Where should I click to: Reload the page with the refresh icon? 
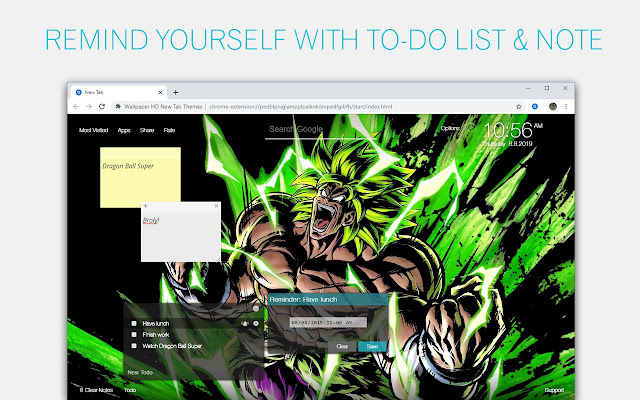(102, 107)
